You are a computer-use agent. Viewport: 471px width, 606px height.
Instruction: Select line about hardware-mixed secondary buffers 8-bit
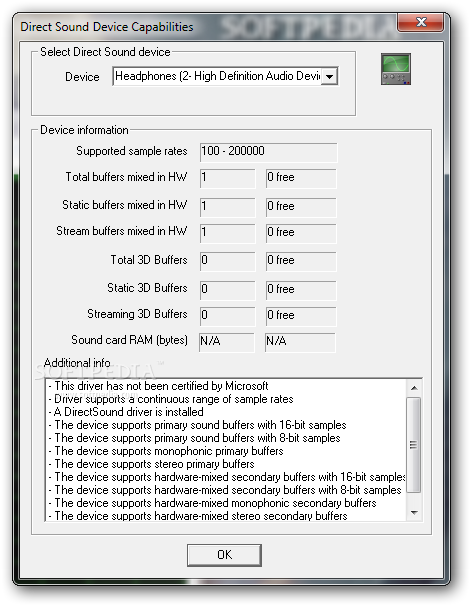click(x=224, y=490)
